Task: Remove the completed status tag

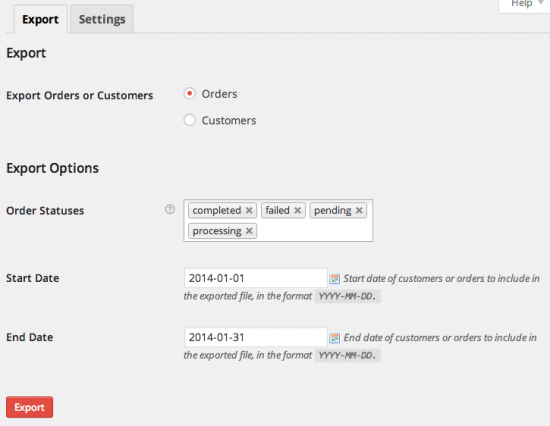Action: [249, 210]
